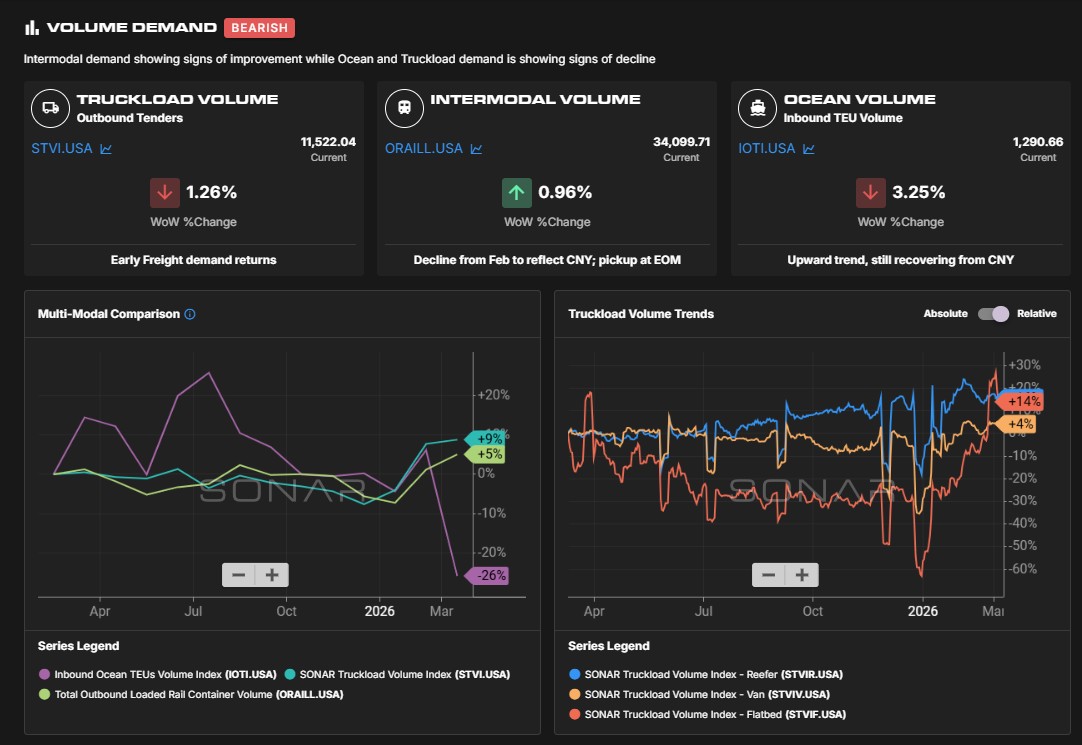This screenshot has height=745, width=1082.
Task: Click the red down arrow for Truckload WoW change
Action: [x=165, y=192]
